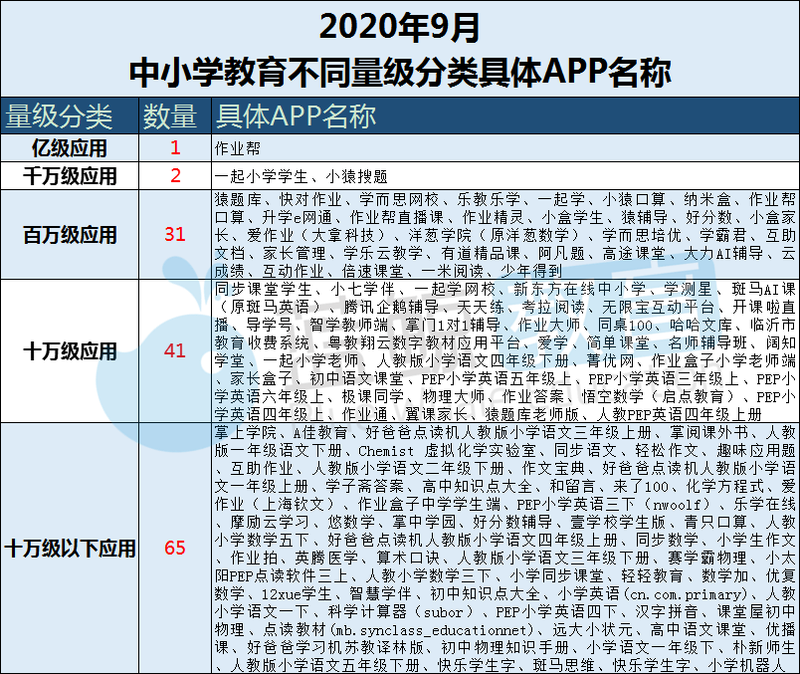Click the count "65" in the 十万级以下应用 row

pos(175,548)
